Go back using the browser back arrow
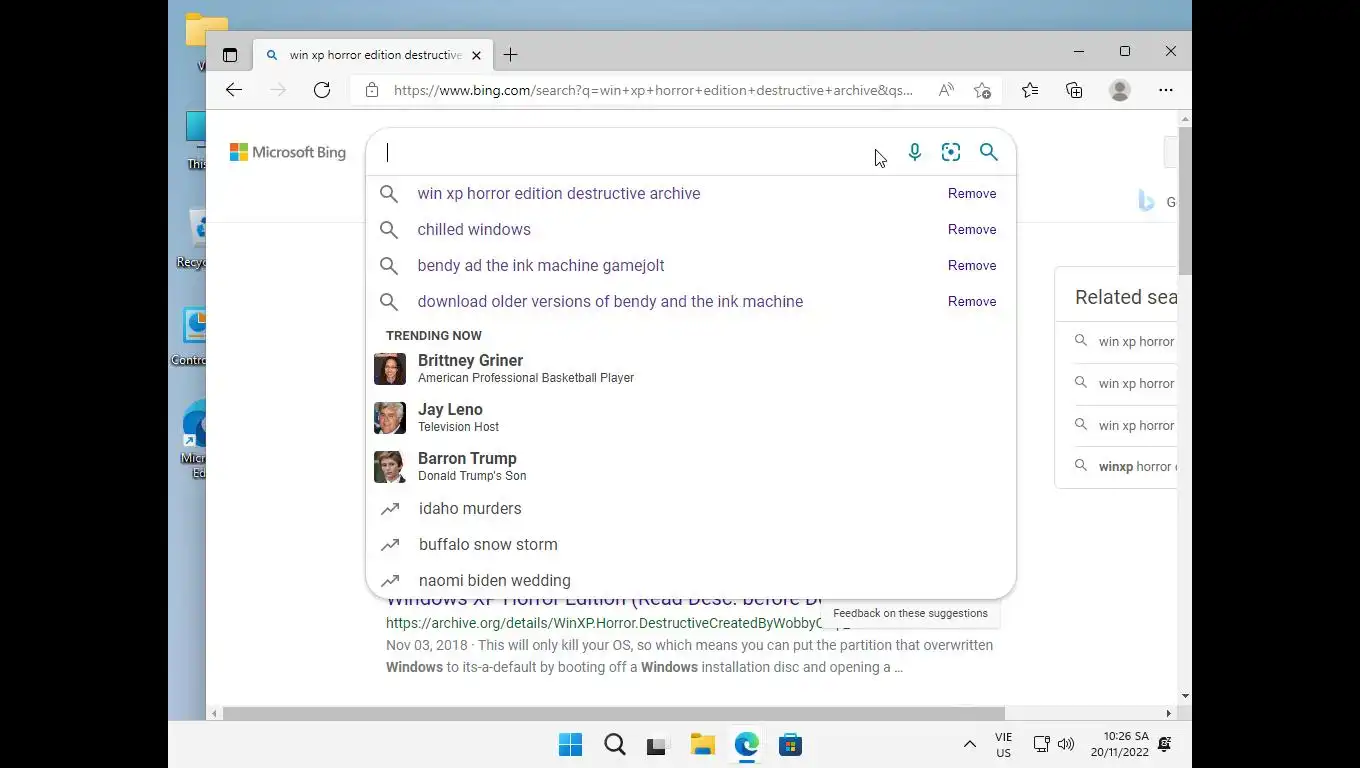Image resolution: width=1360 pixels, height=768 pixels. (234, 90)
